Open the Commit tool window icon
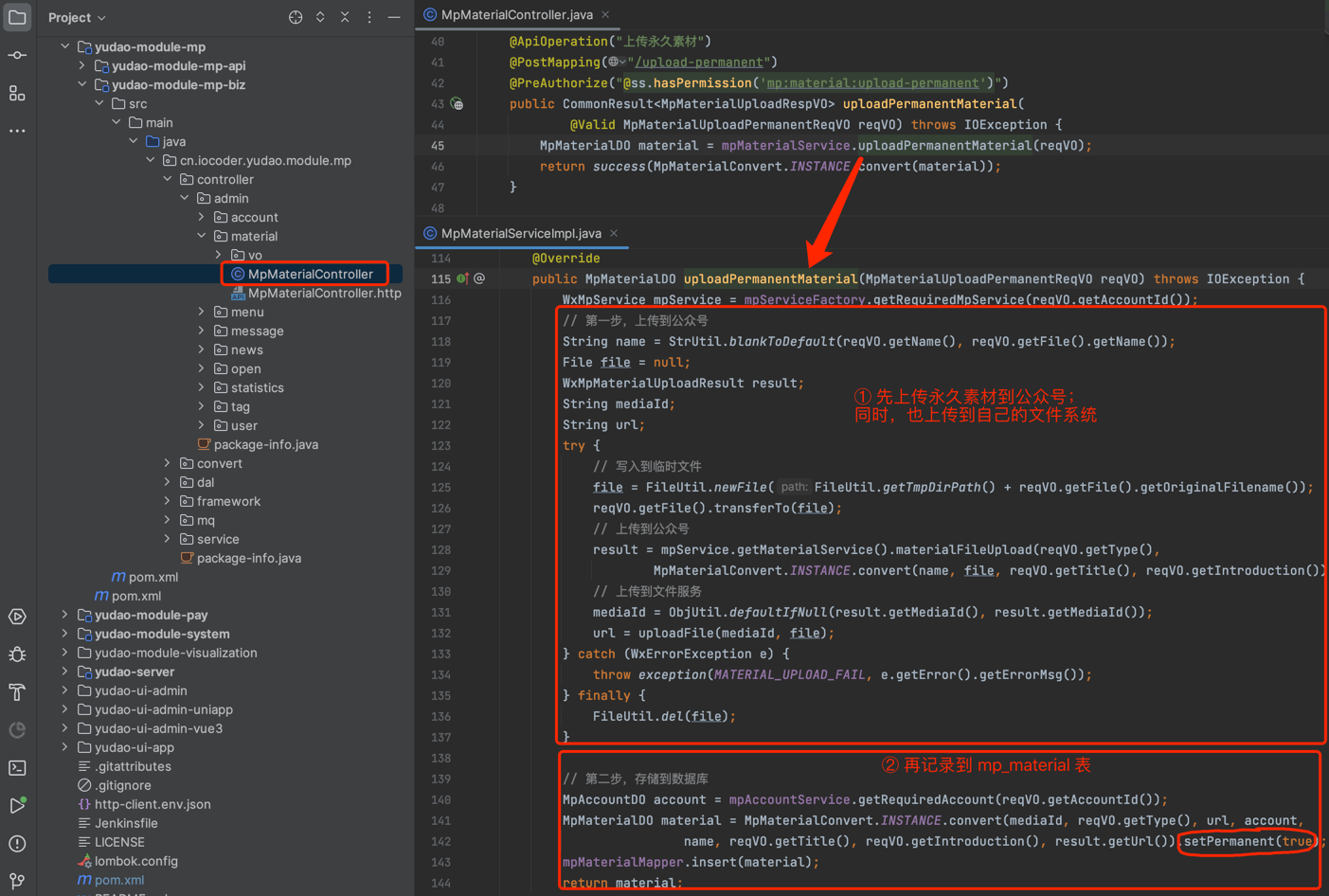Viewport: 1329px width, 896px height. pos(17,56)
